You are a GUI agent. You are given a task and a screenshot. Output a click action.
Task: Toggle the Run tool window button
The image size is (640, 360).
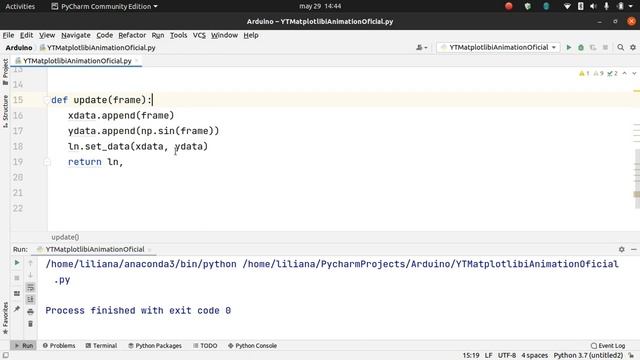[24, 346]
